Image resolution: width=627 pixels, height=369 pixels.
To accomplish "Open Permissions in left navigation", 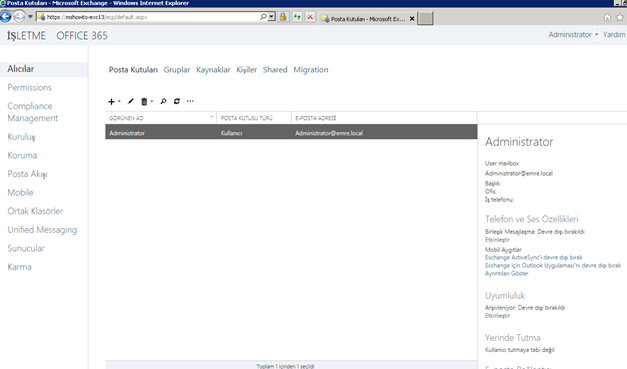I will pos(30,88).
